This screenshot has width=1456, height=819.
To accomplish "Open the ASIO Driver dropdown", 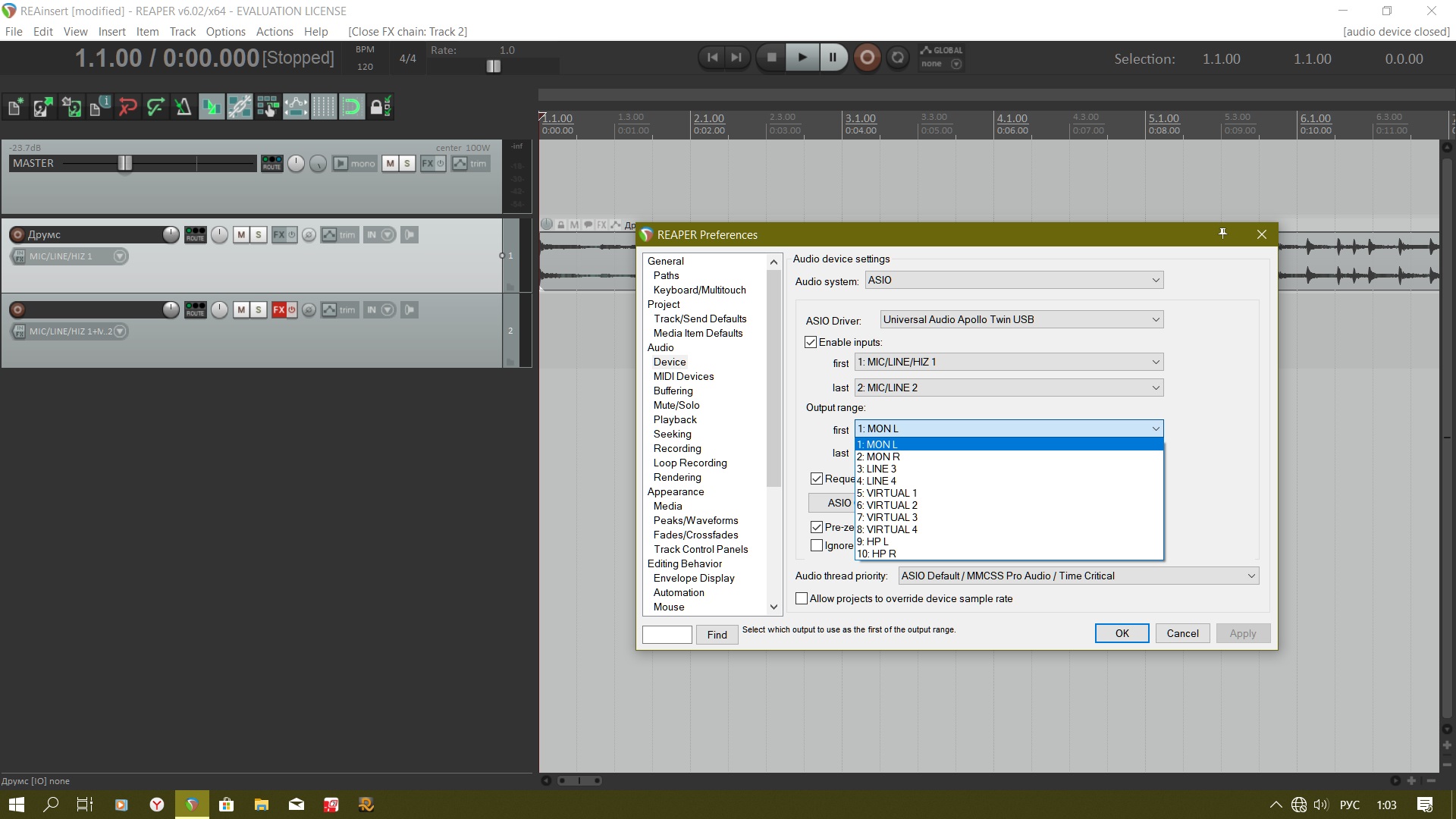I will point(1021,319).
